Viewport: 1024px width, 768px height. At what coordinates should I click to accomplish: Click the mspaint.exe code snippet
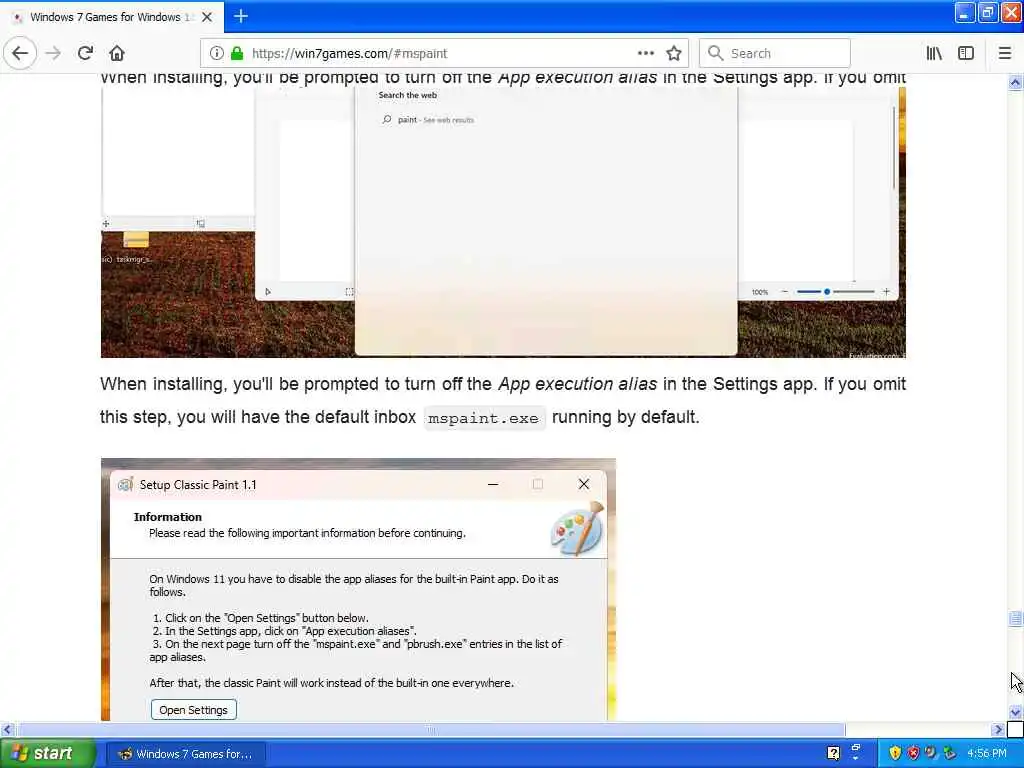483,418
